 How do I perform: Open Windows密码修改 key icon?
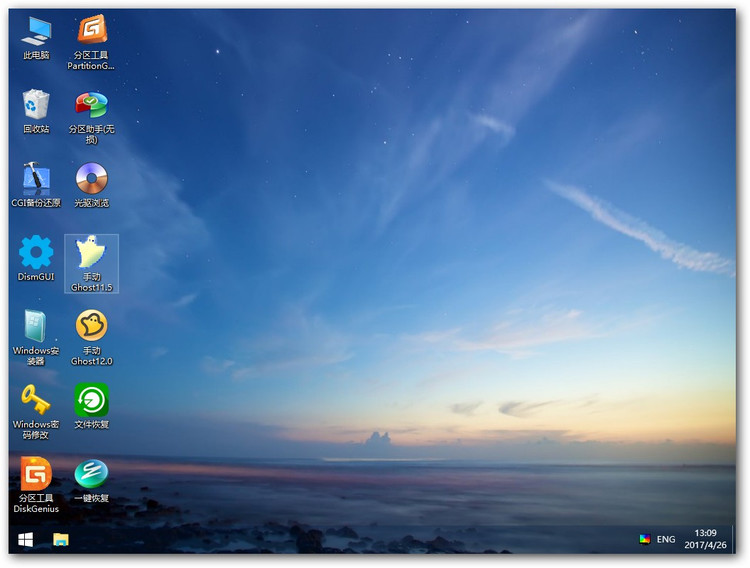pos(36,412)
